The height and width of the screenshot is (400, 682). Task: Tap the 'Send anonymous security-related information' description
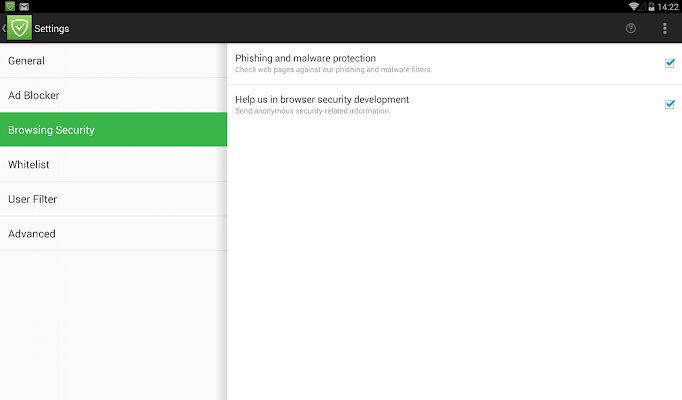(312, 111)
